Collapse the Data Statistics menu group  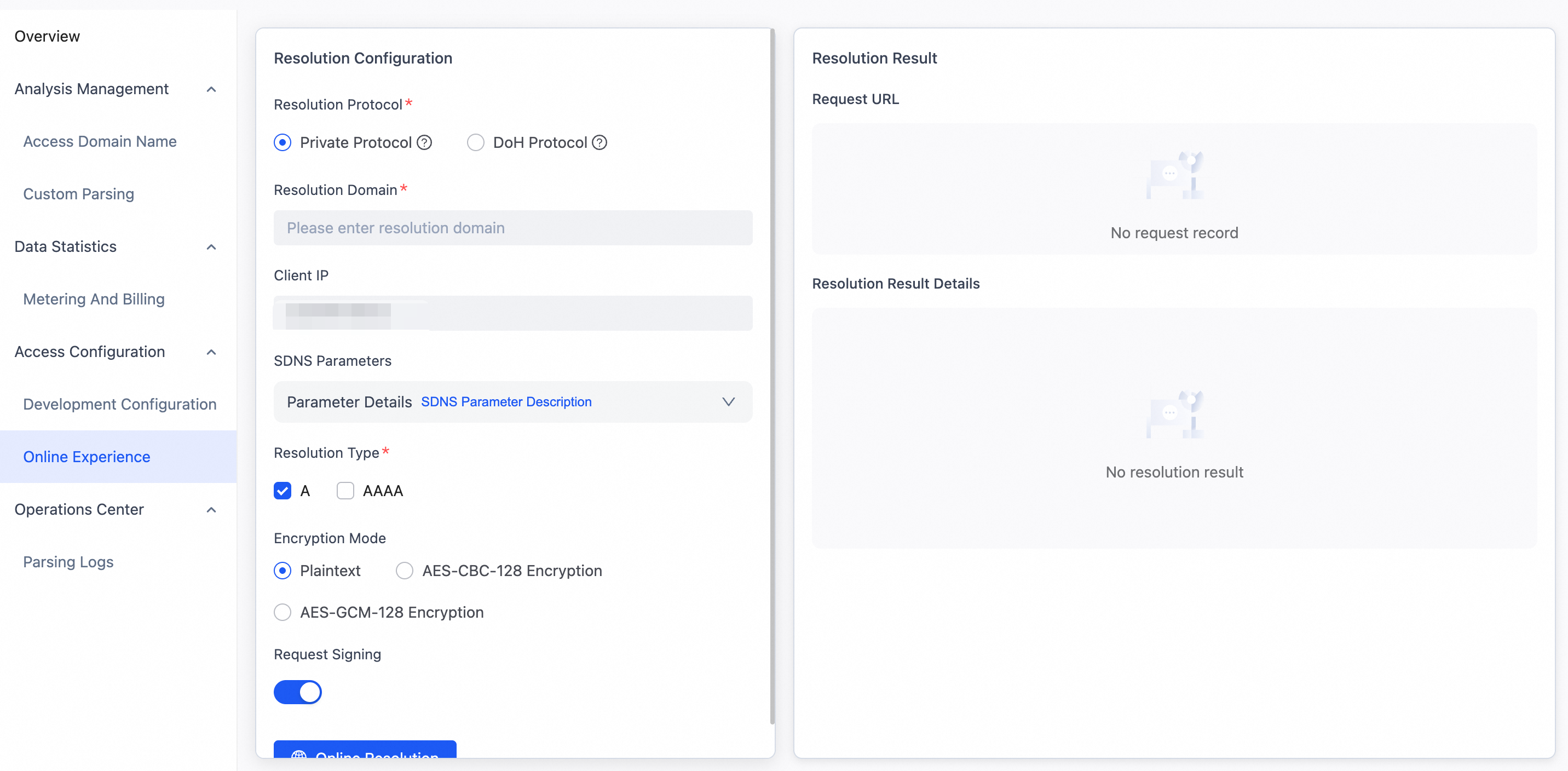tap(211, 248)
